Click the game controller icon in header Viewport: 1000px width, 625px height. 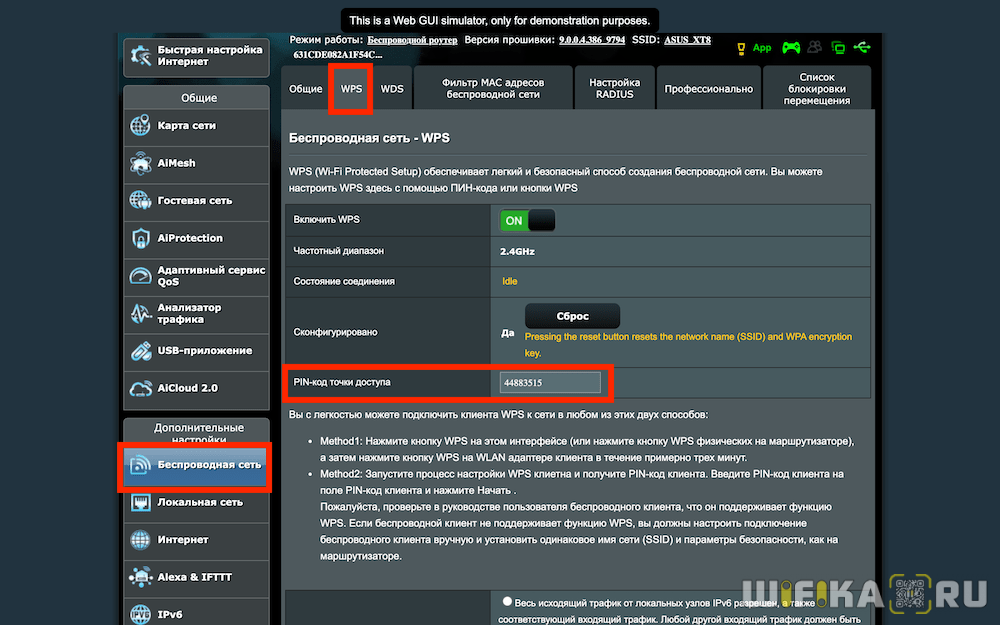(x=791, y=47)
